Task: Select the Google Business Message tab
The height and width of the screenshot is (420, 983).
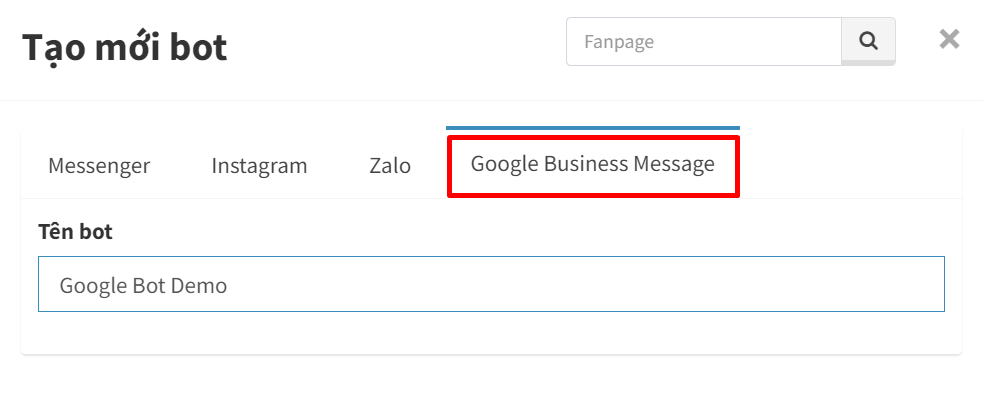Action: (x=592, y=164)
